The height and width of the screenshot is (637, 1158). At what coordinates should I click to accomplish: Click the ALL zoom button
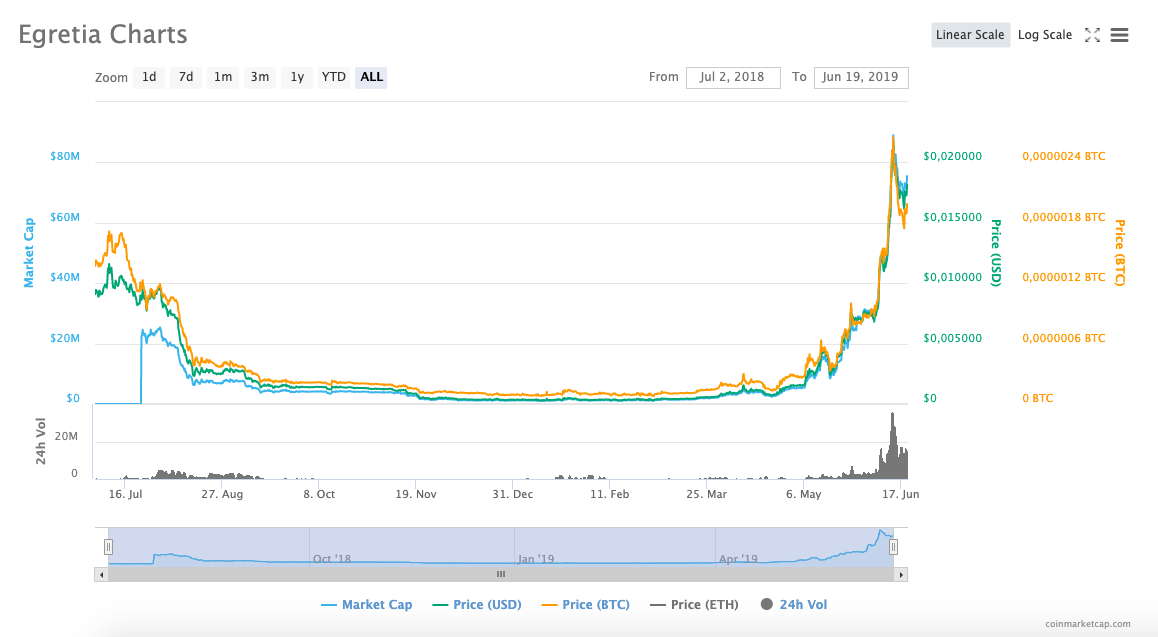(x=370, y=77)
